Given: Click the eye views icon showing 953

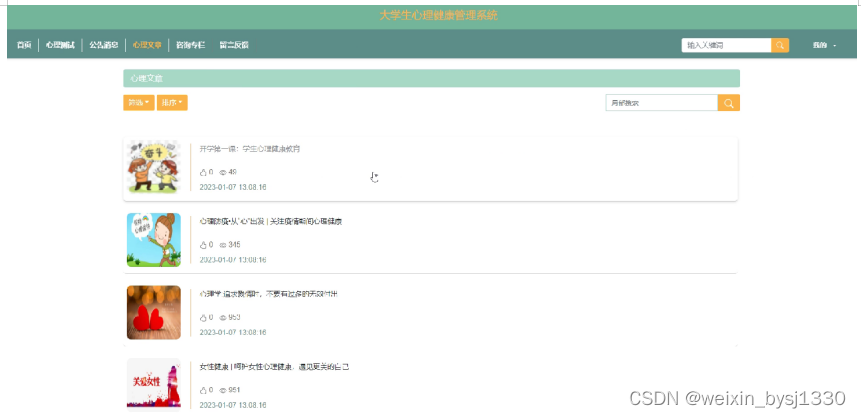Looking at the screenshot, I should click(223, 317).
